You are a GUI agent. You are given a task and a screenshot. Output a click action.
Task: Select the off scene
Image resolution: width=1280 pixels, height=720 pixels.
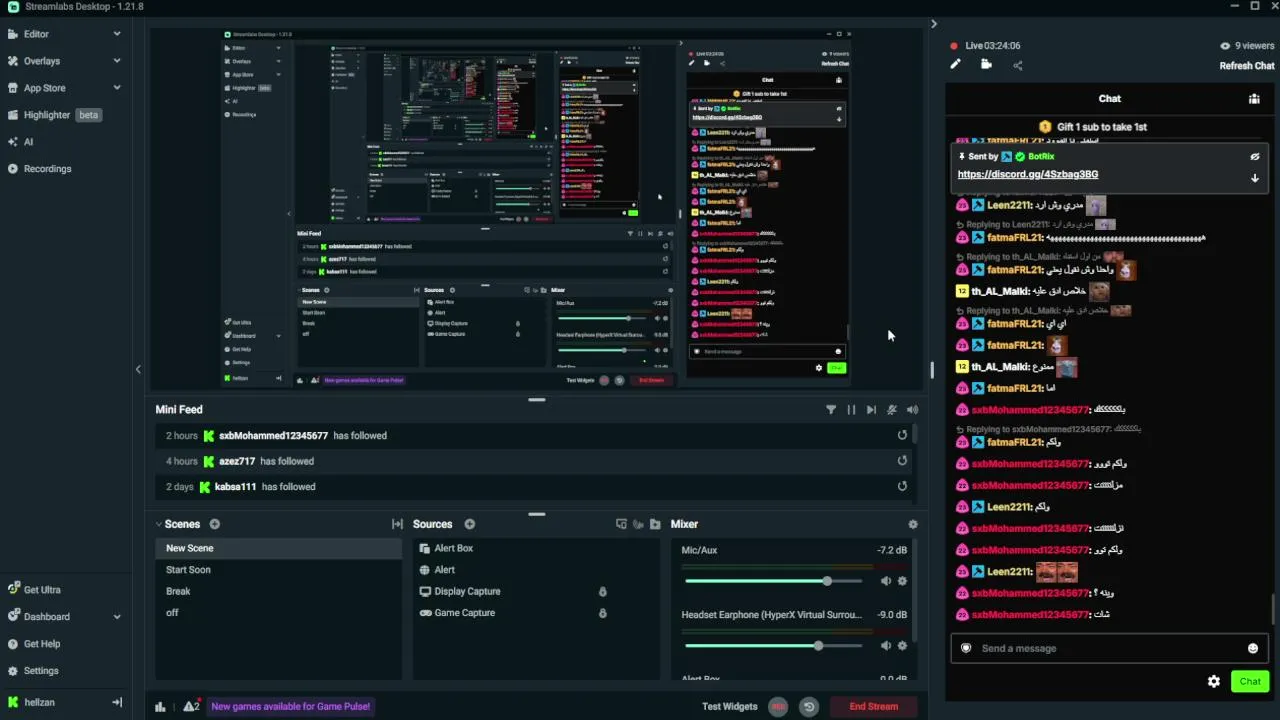[x=278, y=613]
